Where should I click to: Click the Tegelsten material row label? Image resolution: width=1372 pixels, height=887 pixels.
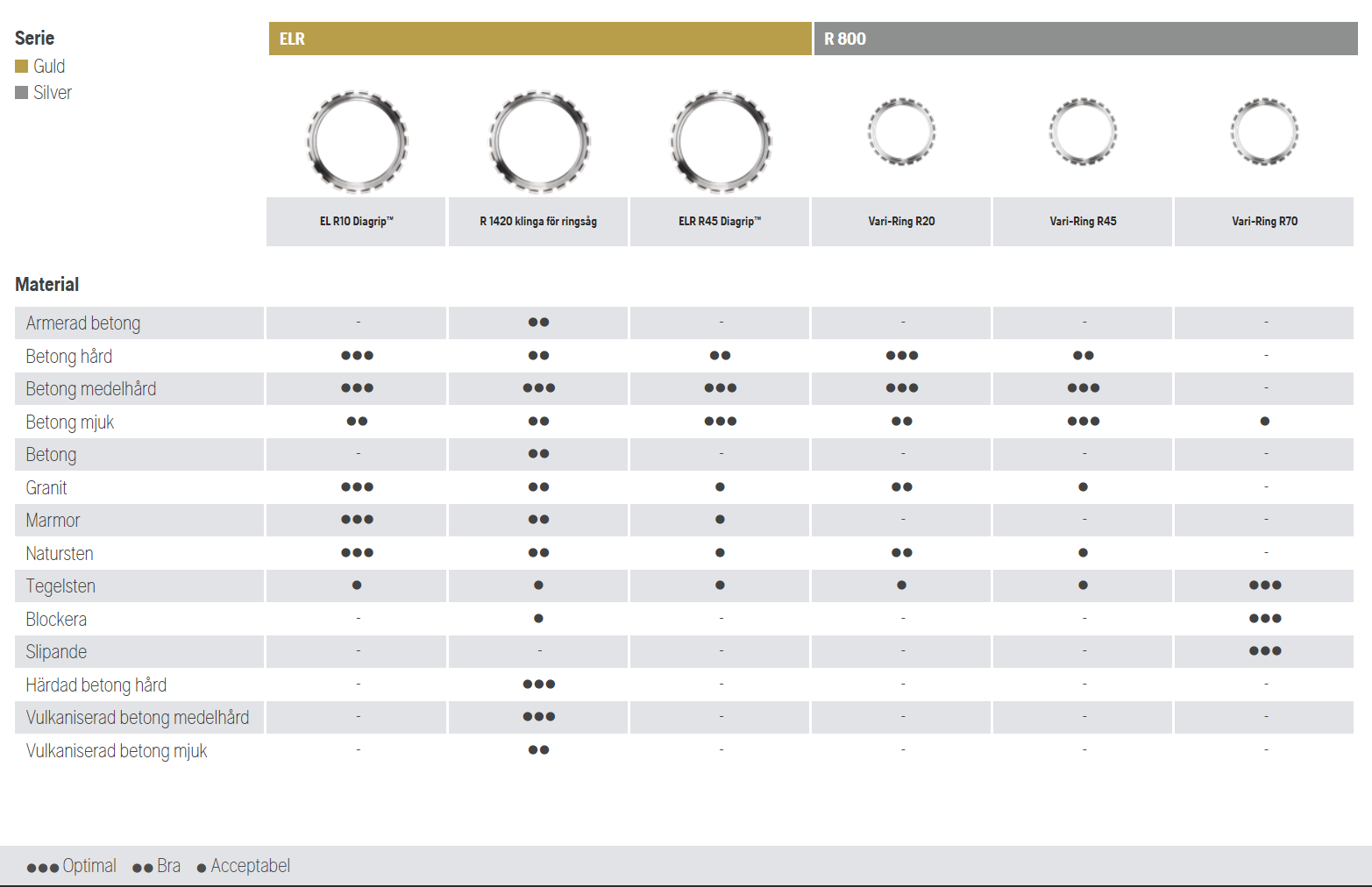coord(60,586)
